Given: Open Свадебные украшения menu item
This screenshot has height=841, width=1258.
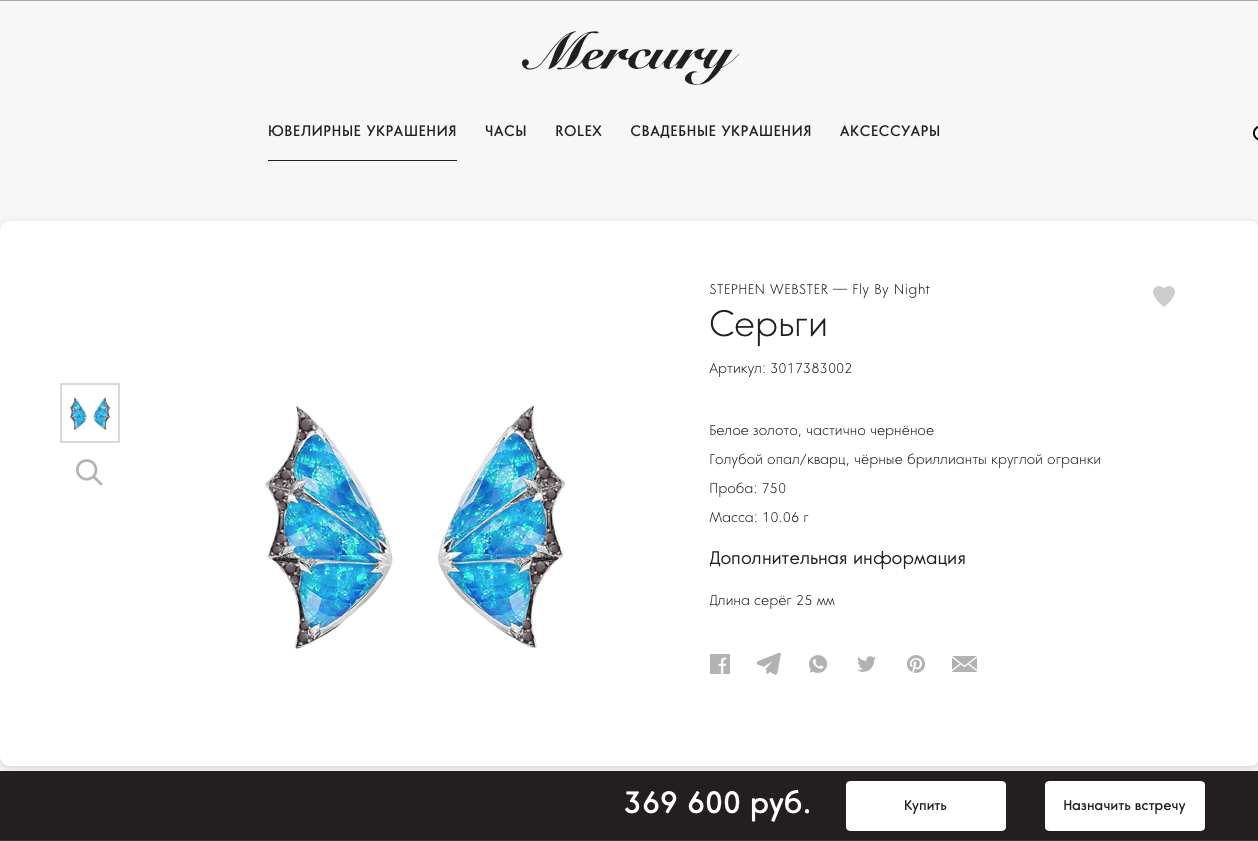Looking at the screenshot, I should (x=721, y=131).
